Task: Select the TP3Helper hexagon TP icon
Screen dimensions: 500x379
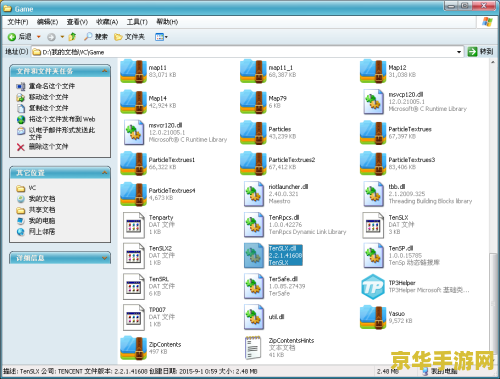Action: (373, 287)
